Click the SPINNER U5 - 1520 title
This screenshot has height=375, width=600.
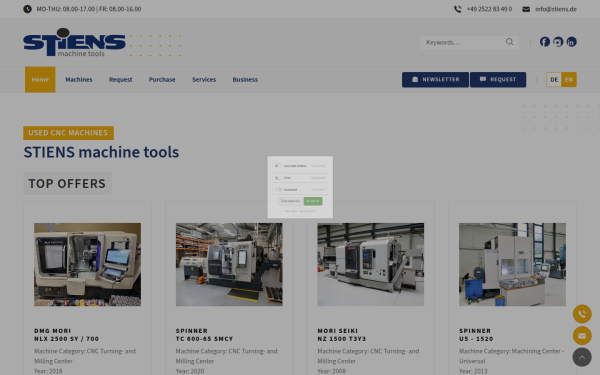coord(476,335)
